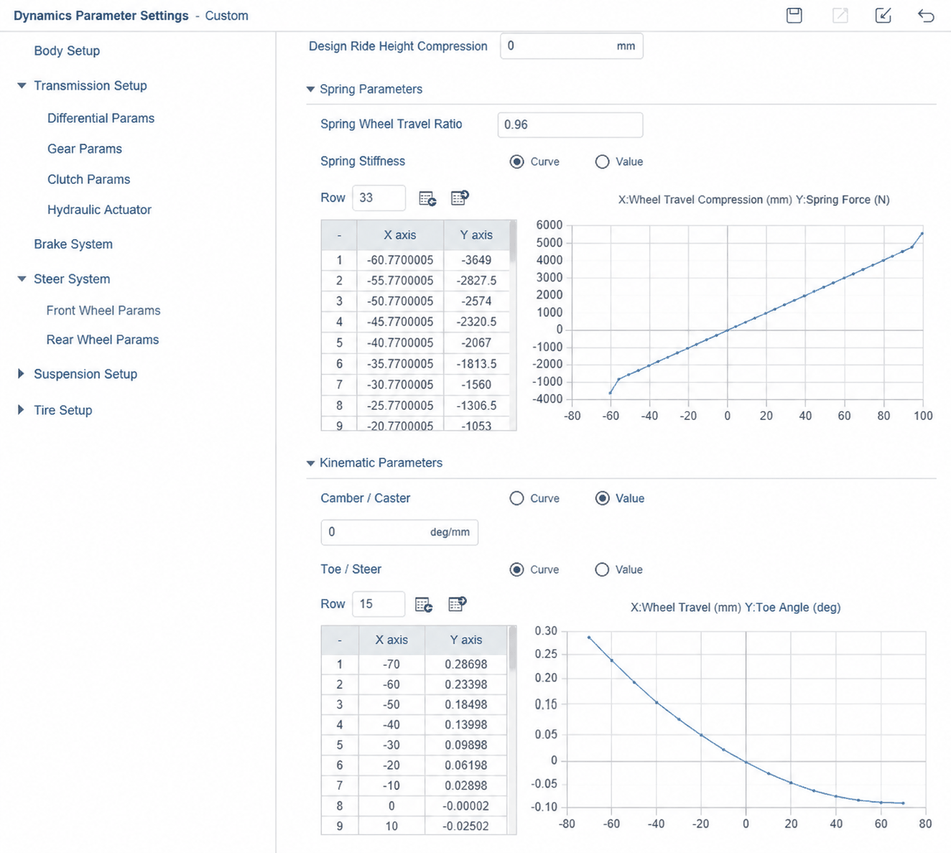Click first table icon next to Row 33
The width and height of the screenshot is (951, 853).
[427, 198]
